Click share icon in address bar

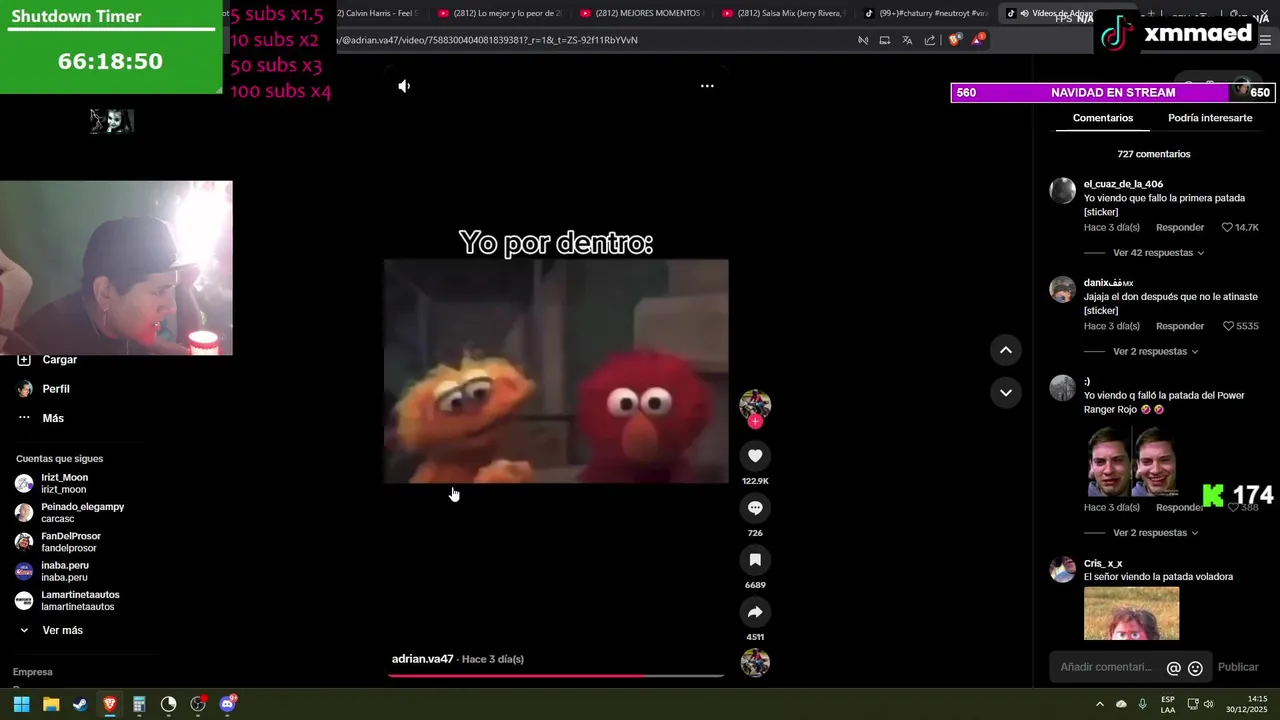point(930,40)
